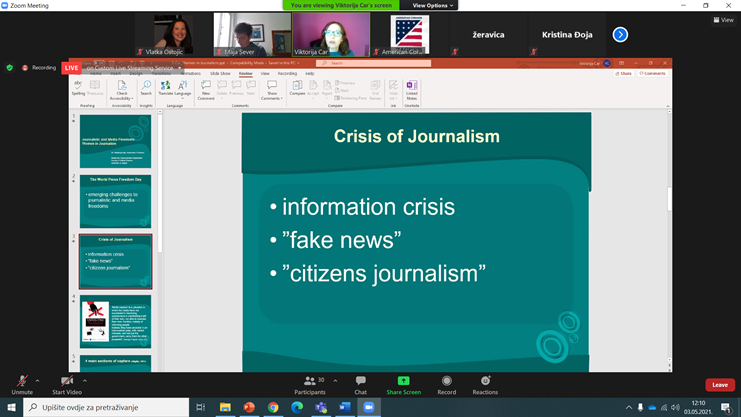Expand video options arrow next to Start Video
The width and height of the screenshot is (741, 417).
(85, 381)
